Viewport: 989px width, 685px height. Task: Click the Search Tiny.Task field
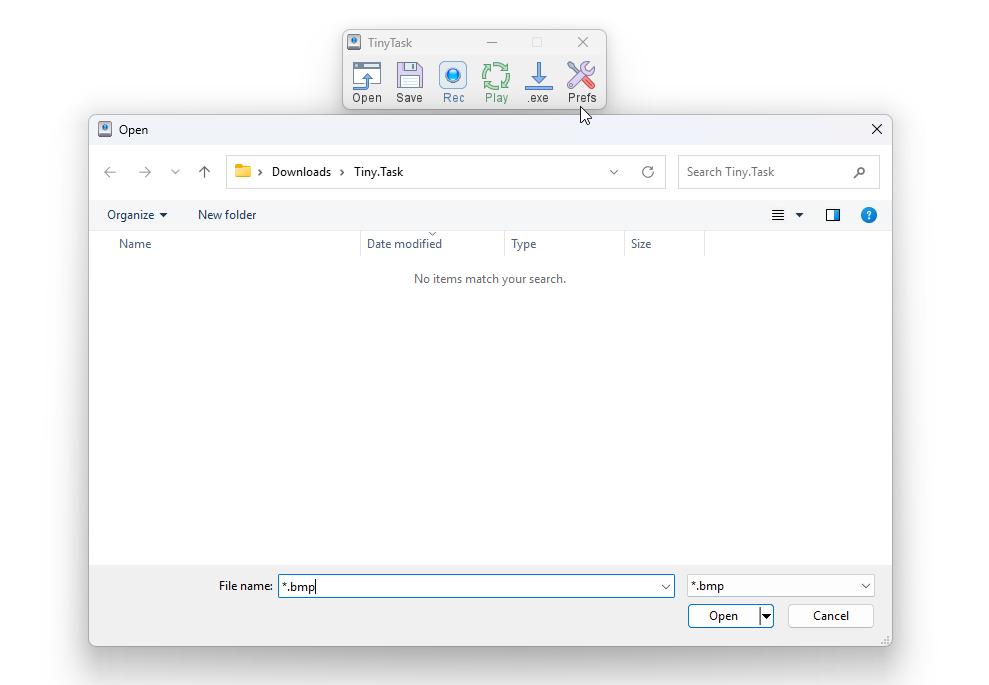(x=778, y=172)
